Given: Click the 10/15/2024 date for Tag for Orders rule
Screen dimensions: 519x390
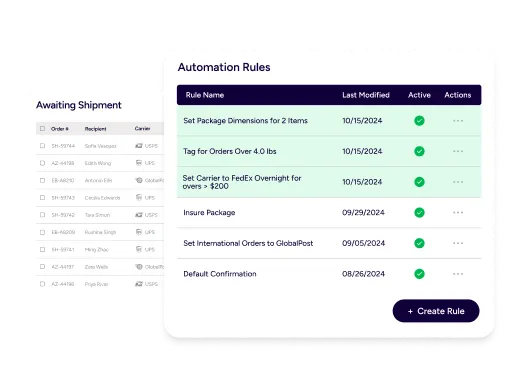Looking at the screenshot, I should point(362,151).
